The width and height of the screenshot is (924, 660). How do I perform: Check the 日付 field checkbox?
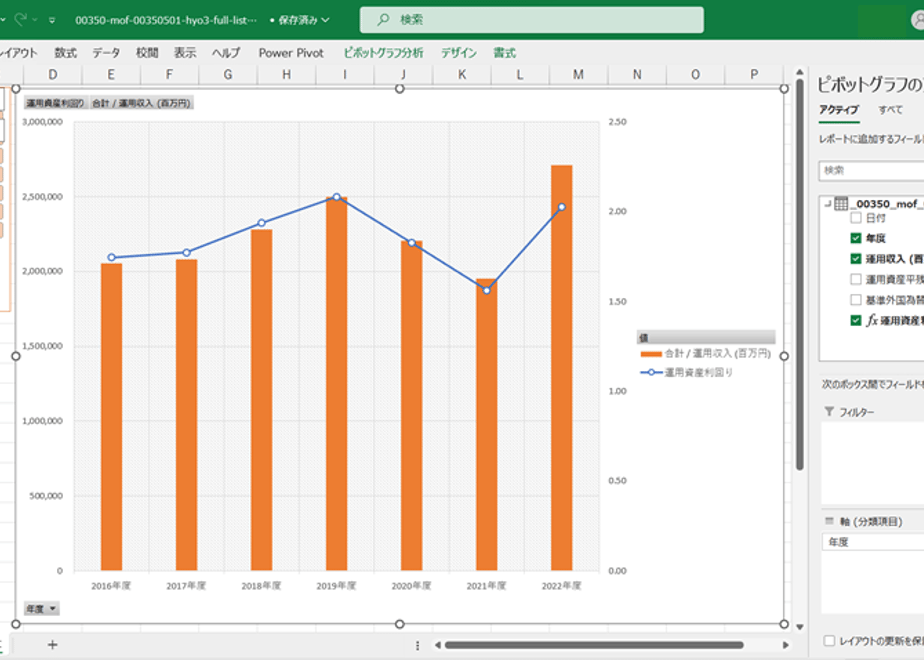[x=856, y=218]
